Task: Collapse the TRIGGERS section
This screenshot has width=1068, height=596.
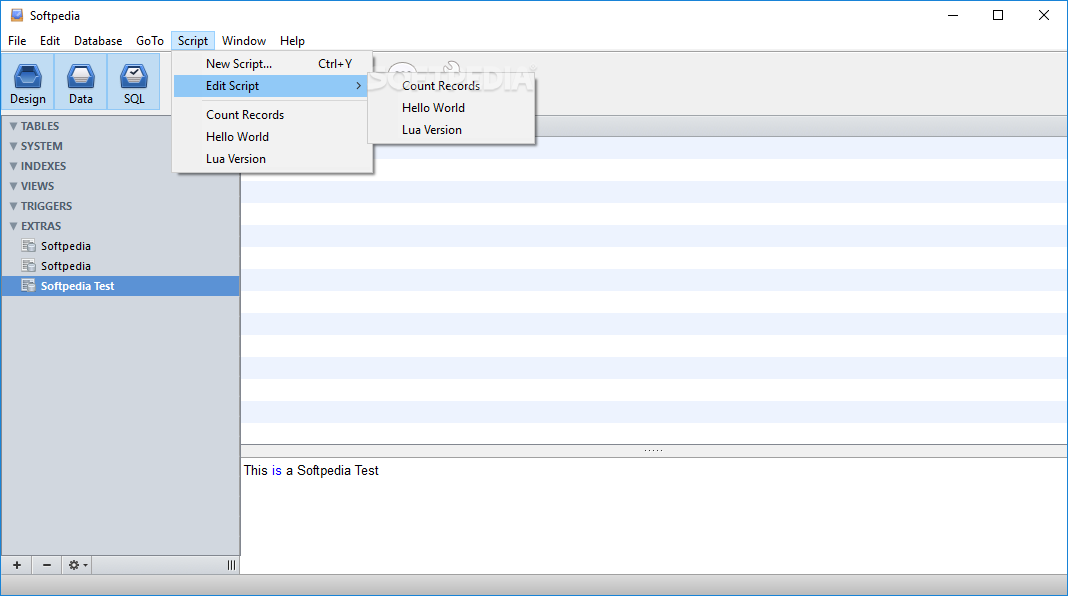Action: coord(13,206)
